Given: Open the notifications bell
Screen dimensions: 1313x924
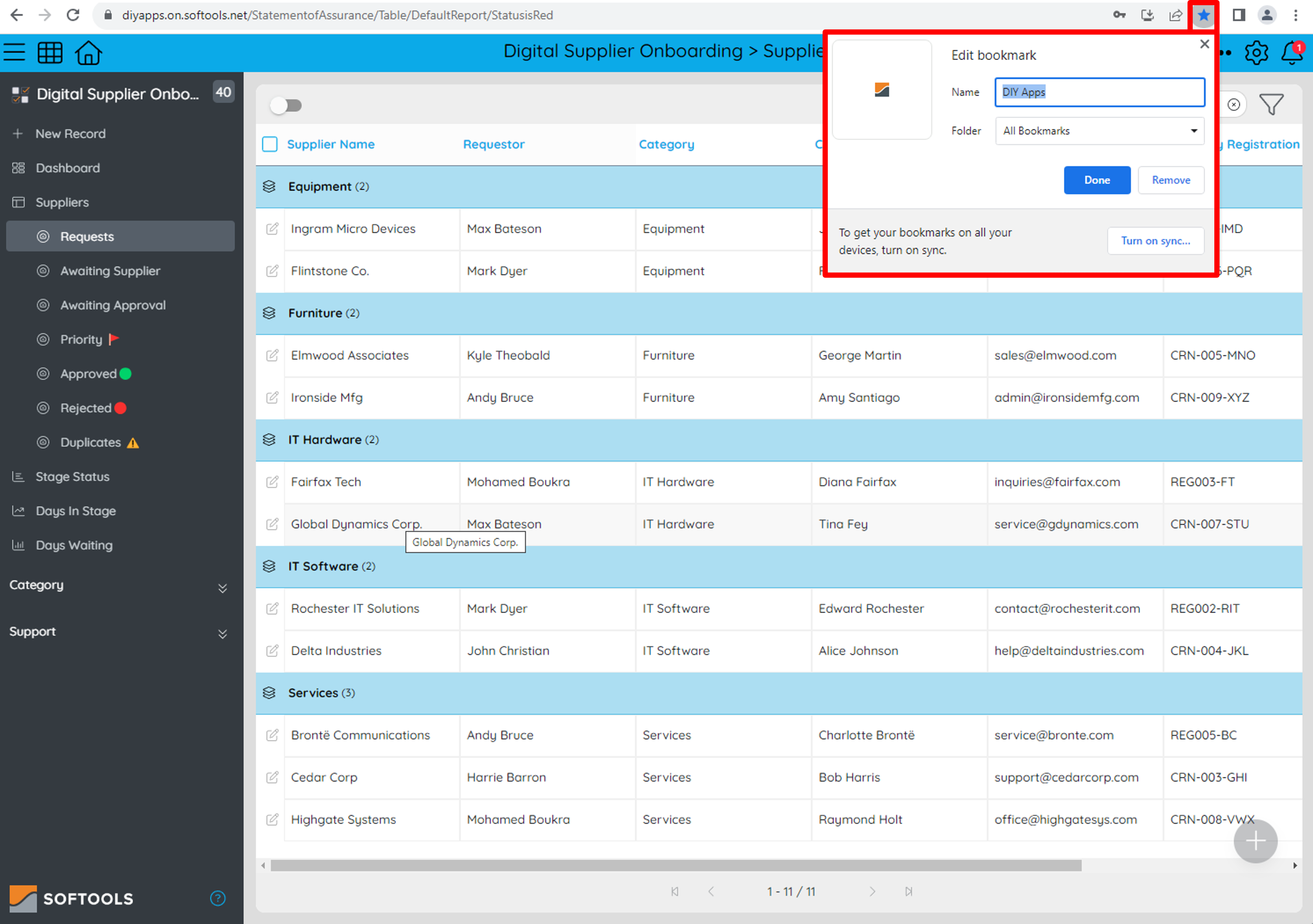Looking at the screenshot, I should pyautogui.click(x=1292, y=52).
